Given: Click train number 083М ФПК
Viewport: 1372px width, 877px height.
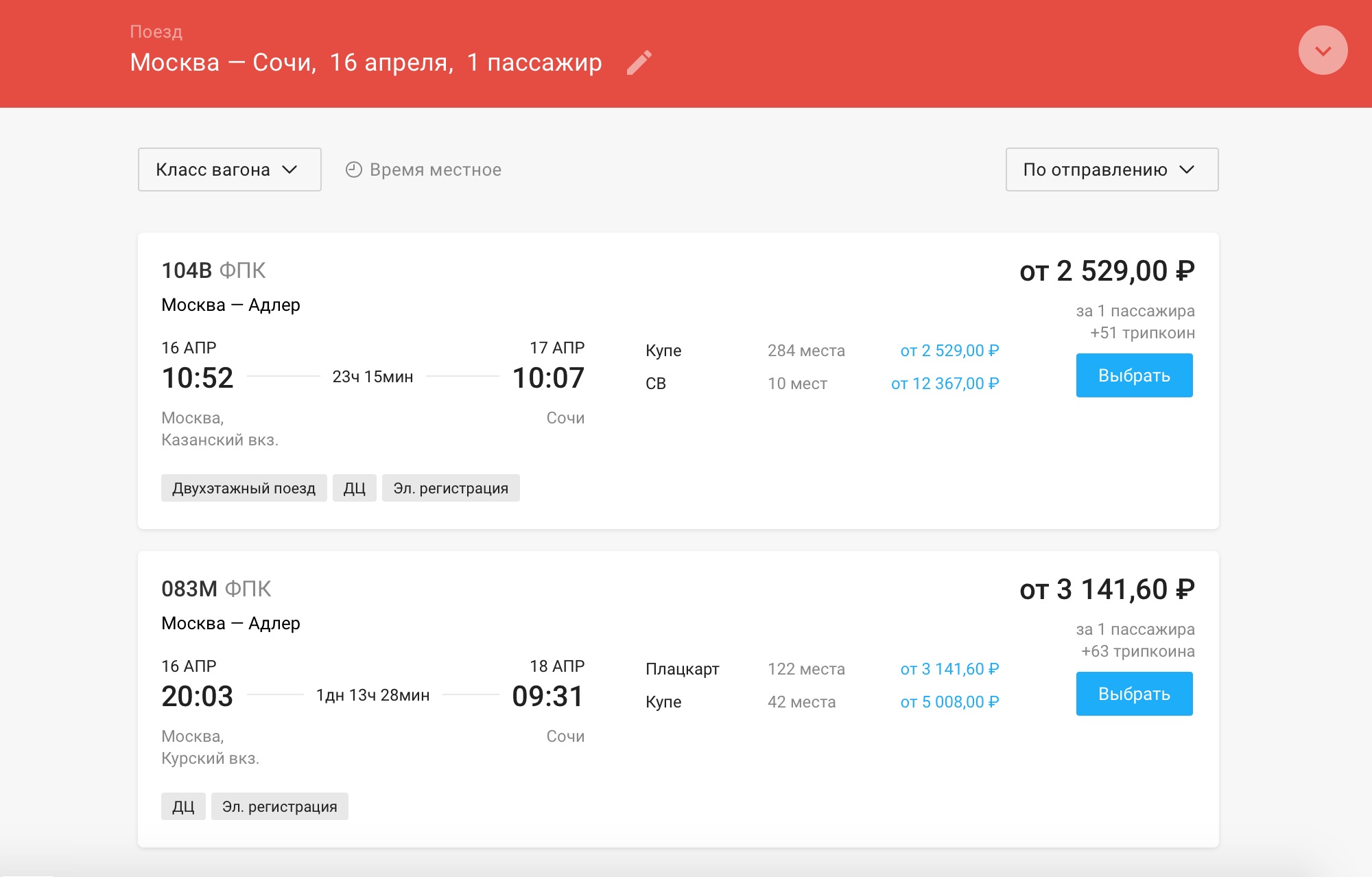Looking at the screenshot, I should coord(216,589).
